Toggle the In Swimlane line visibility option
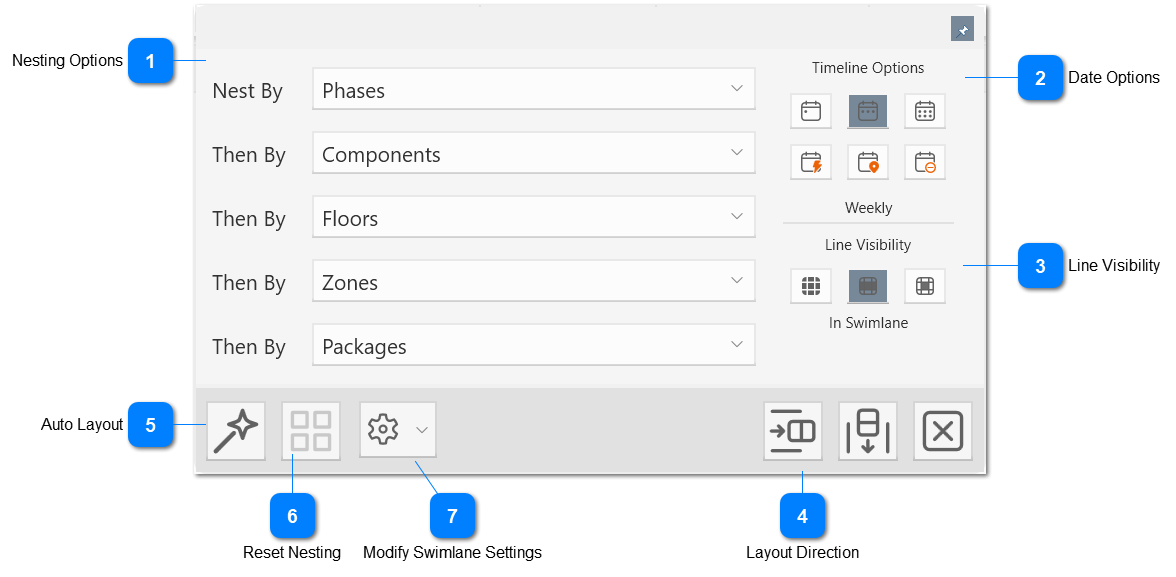The image size is (1176, 577). pos(867,286)
